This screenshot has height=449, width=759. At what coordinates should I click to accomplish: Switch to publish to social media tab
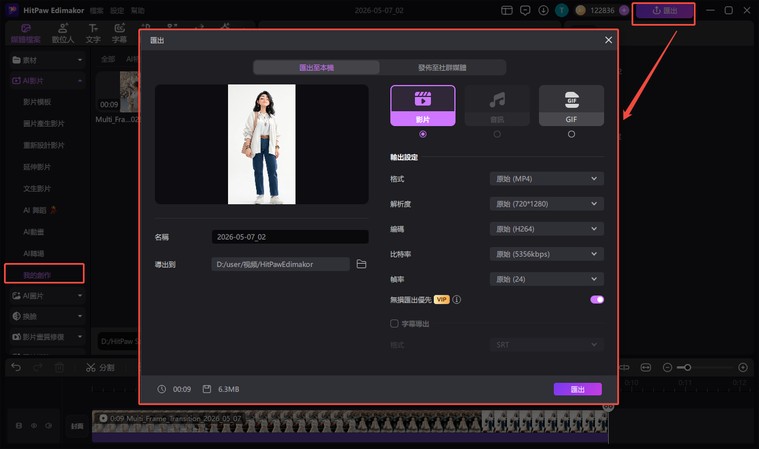pos(442,67)
